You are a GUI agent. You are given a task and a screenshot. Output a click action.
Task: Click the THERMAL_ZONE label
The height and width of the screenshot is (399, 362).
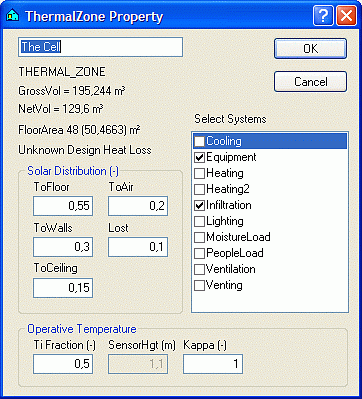(62, 72)
